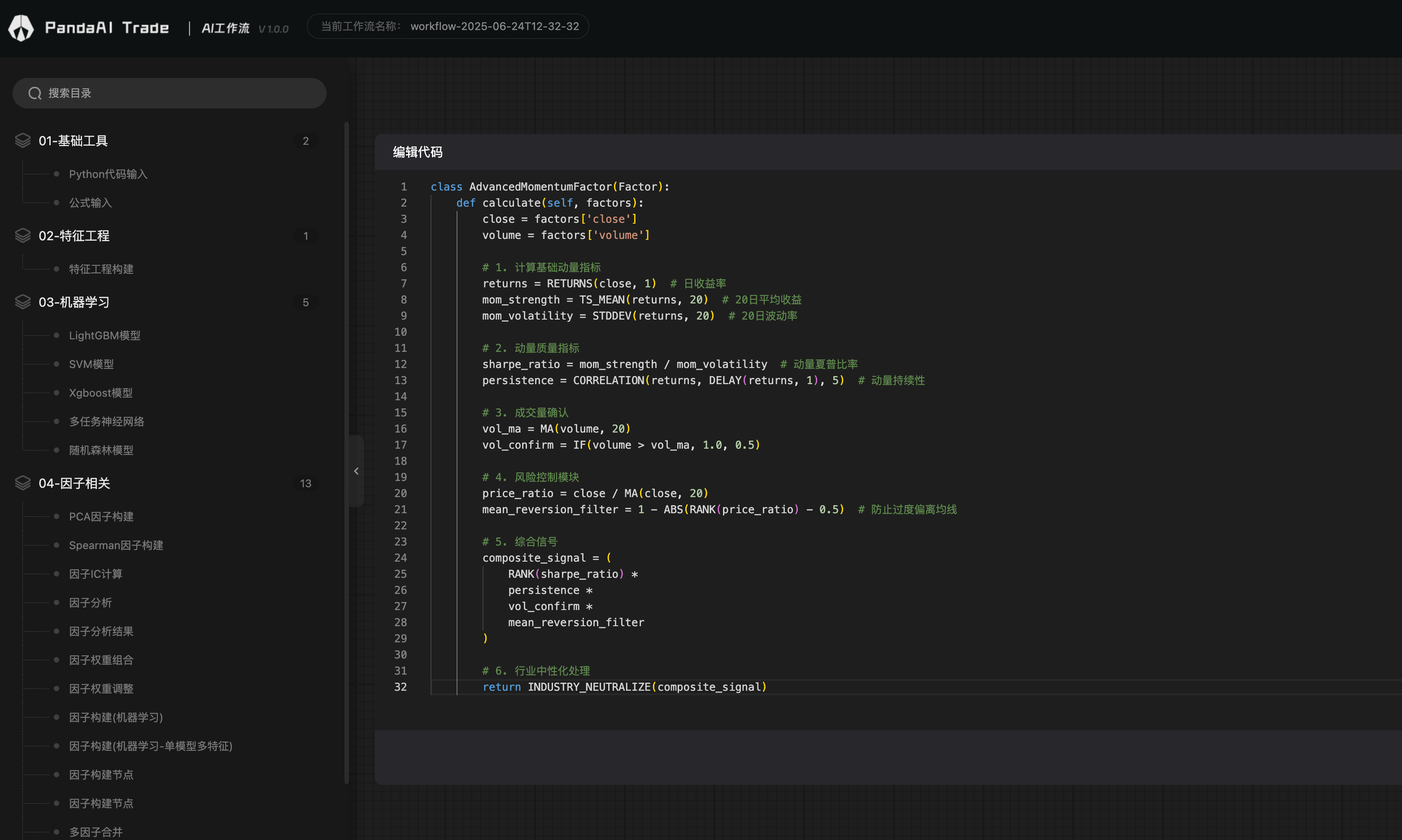Click line 20 price_ratio assignment
This screenshot has height=840, width=1402.
[x=595, y=493]
